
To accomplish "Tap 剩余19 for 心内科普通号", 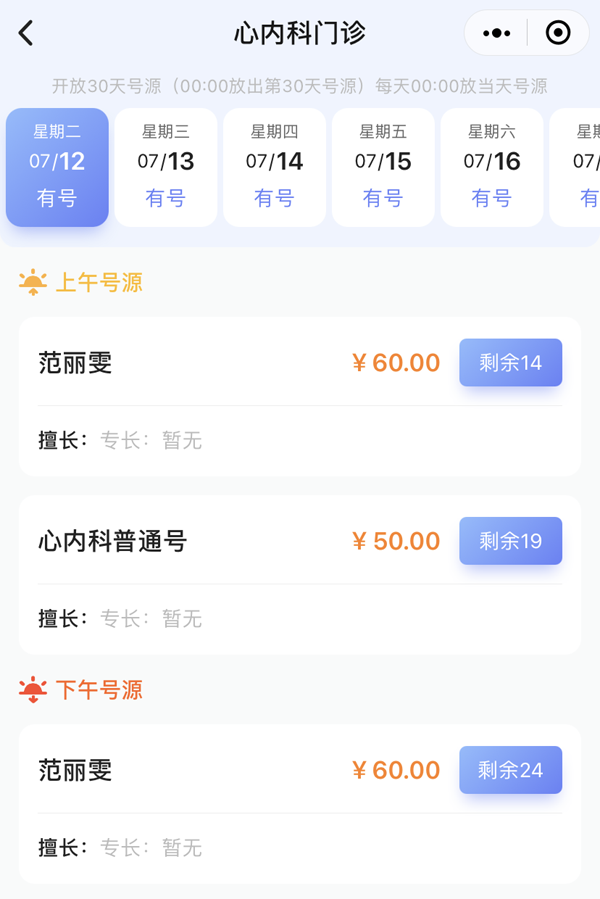I will [510, 541].
